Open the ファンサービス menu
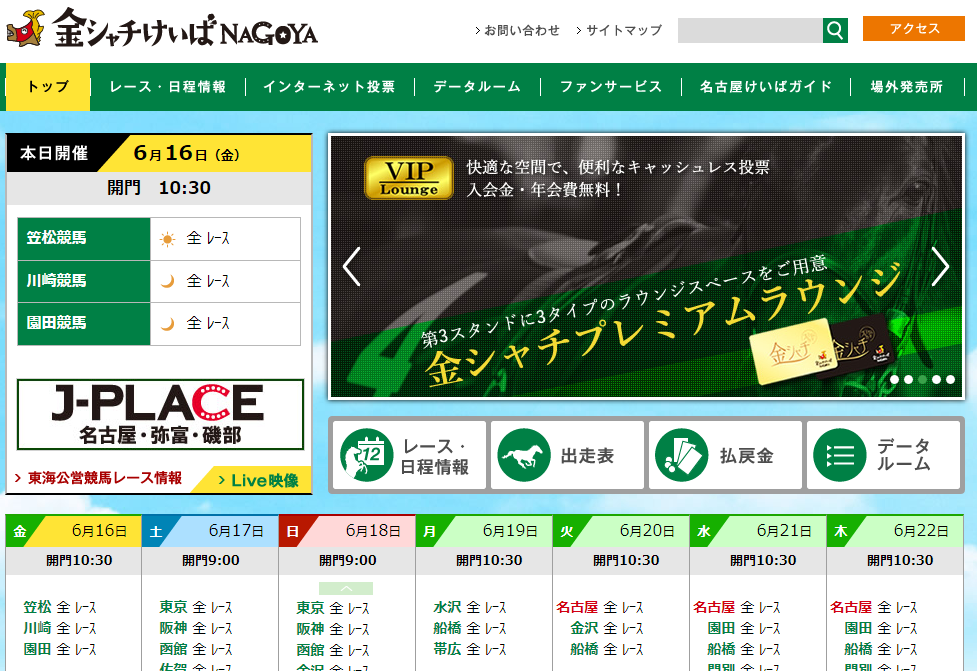977x671 pixels. click(x=611, y=87)
